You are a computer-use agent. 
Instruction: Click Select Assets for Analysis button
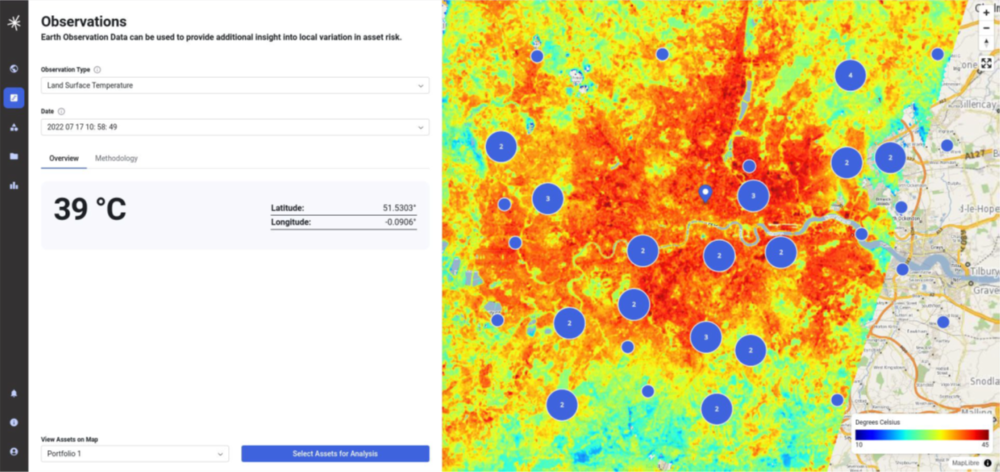pyautogui.click(x=335, y=454)
